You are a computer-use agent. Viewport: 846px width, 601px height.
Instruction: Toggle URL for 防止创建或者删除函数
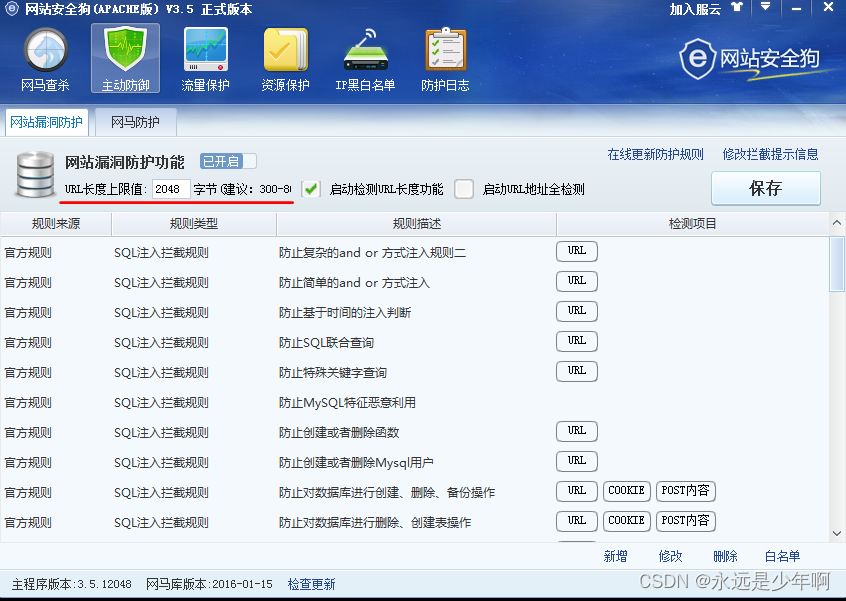[577, 432]
